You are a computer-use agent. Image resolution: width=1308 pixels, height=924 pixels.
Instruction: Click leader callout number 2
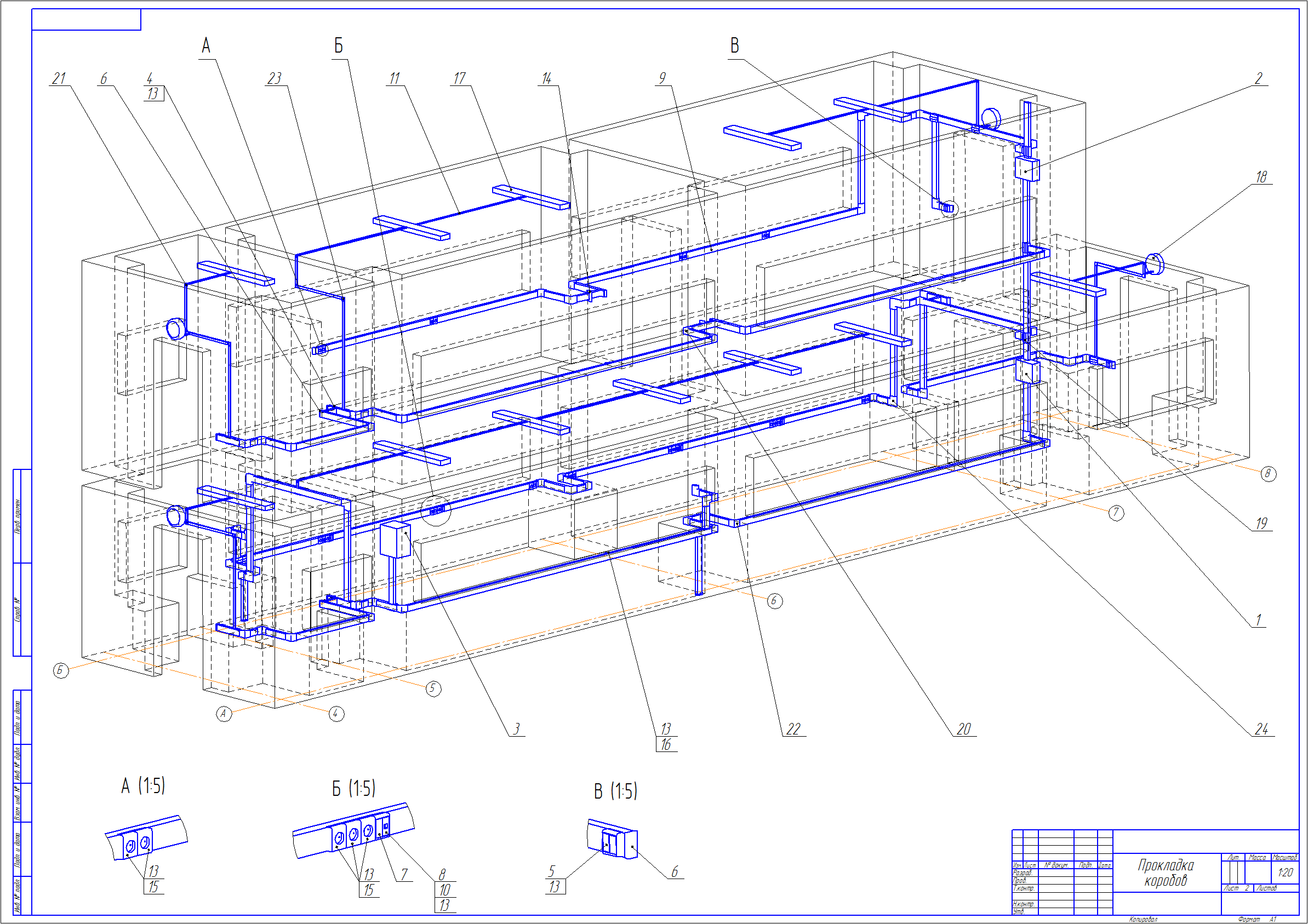(x=1259, y=78)
